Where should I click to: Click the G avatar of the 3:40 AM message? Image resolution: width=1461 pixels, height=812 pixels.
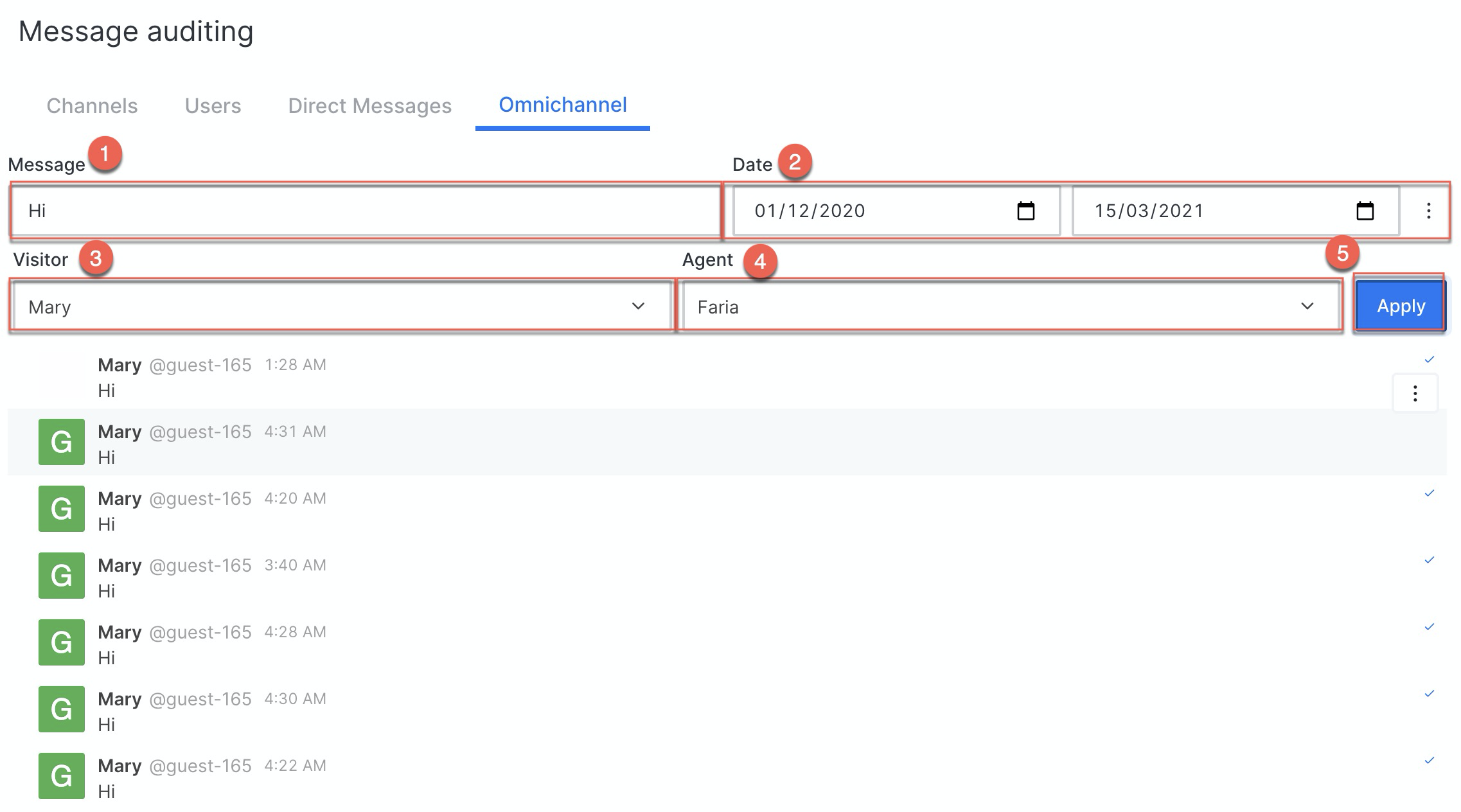[x=62, y=576]
